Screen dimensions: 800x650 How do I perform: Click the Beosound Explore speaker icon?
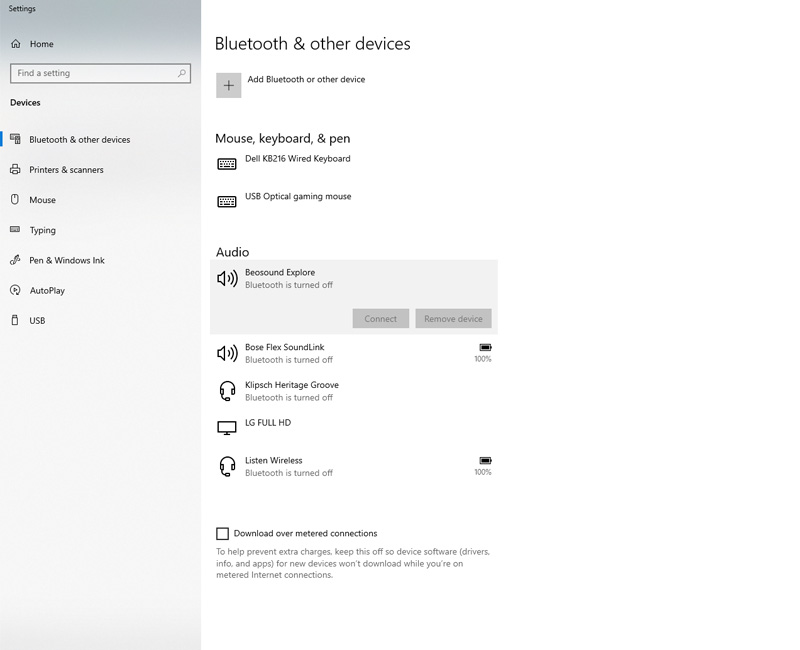pyautogui.click(x=228, y=279)
